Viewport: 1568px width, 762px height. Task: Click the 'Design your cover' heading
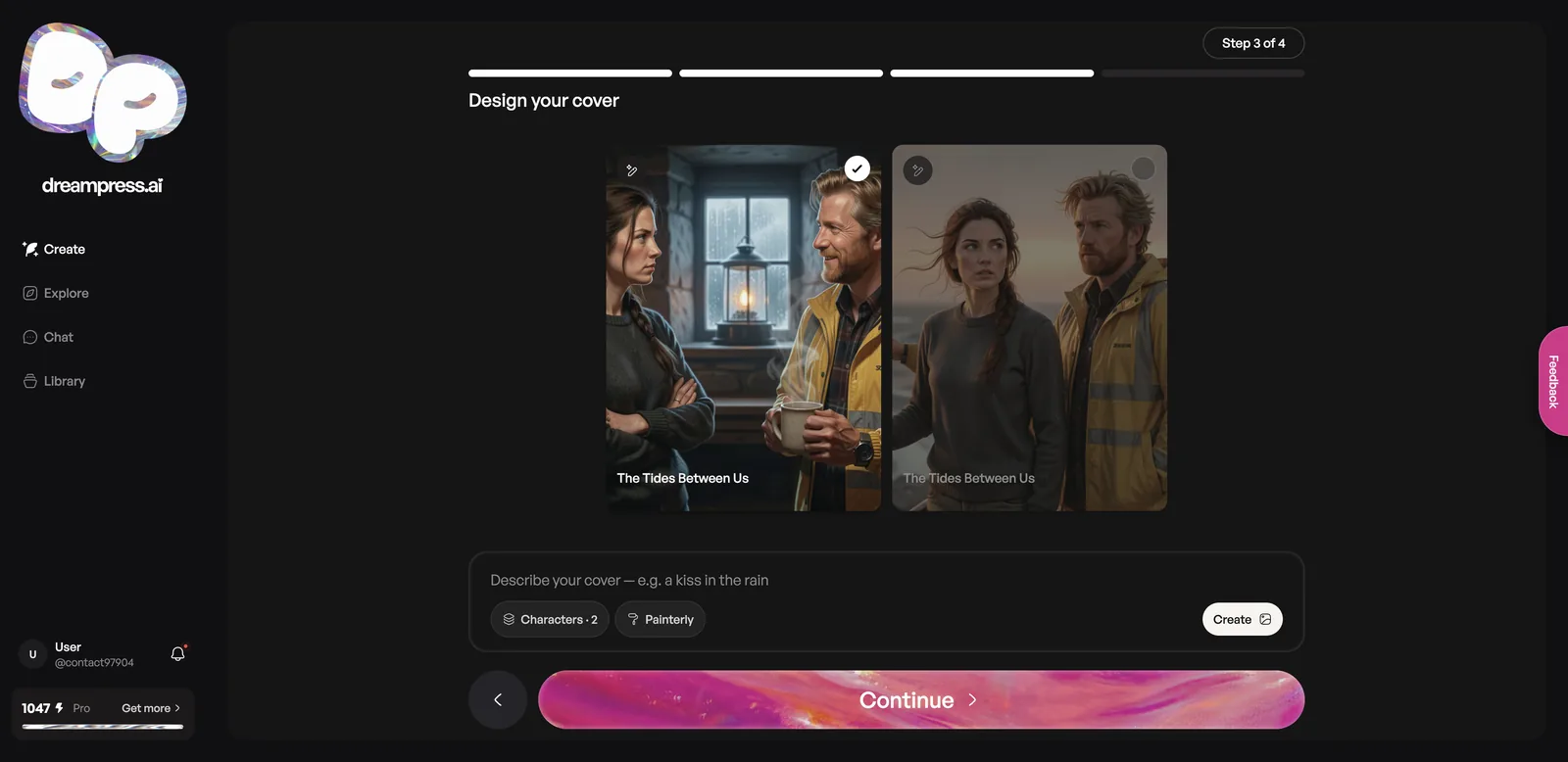pyautogui.click(x=544, y=100)
